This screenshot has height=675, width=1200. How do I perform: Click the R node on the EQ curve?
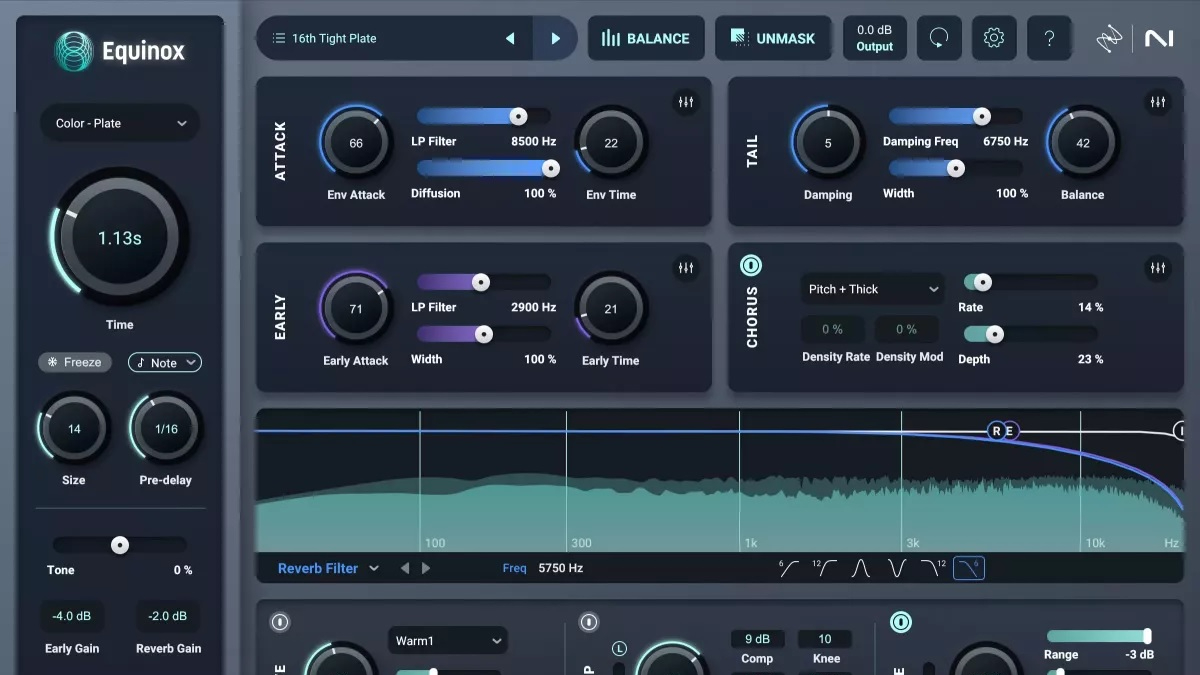[x=996, y=431]
